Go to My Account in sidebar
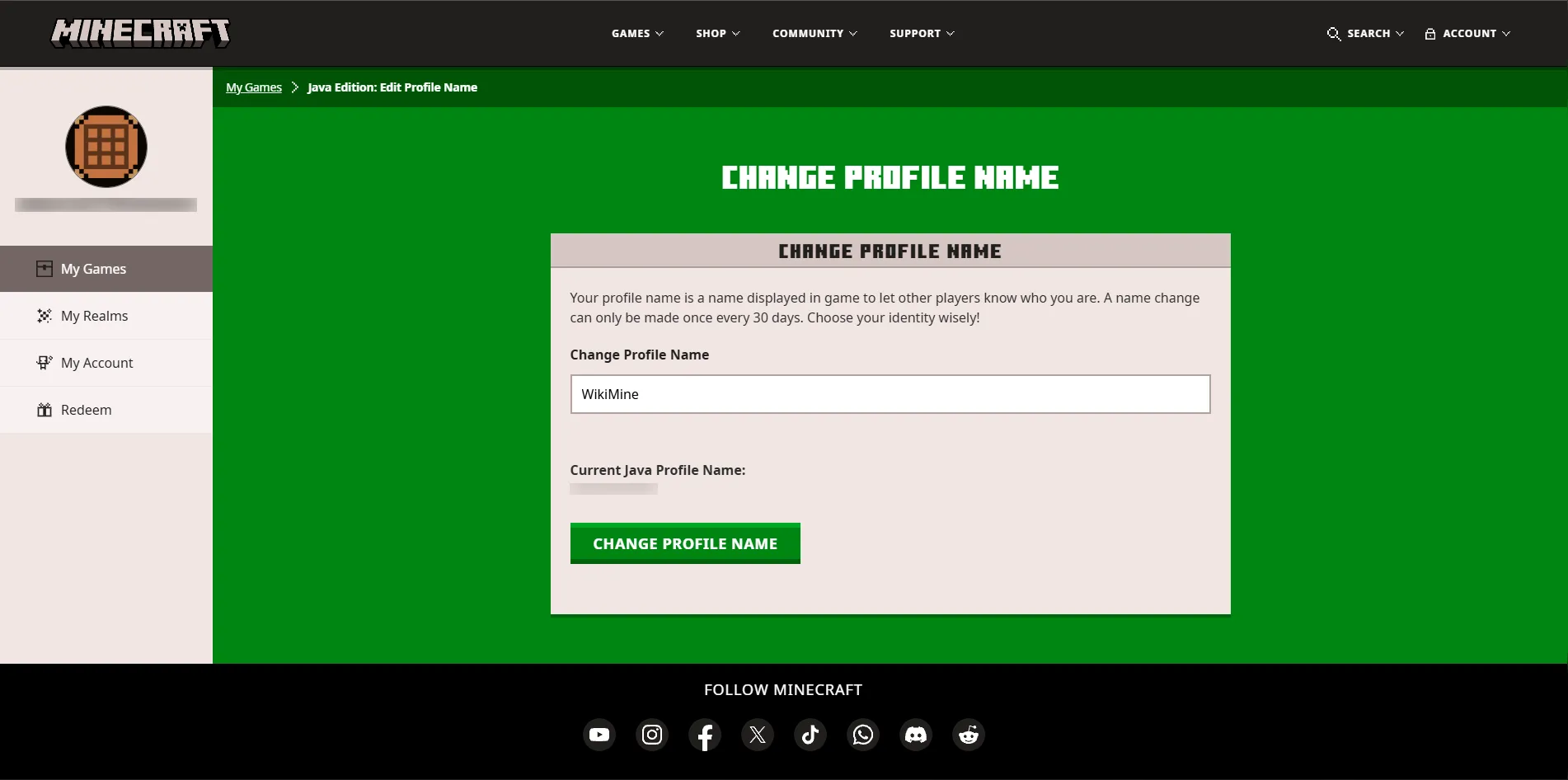This screenshot has width=1568, height=780. 96,363
